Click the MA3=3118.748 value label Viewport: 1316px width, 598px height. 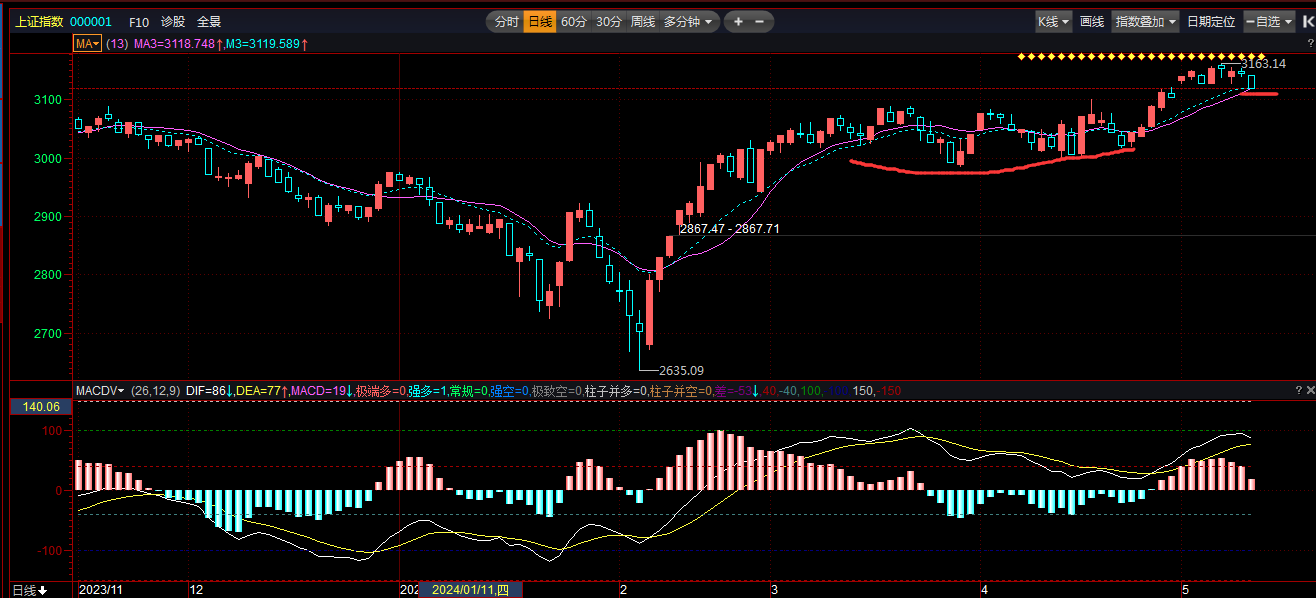point(177,44)
